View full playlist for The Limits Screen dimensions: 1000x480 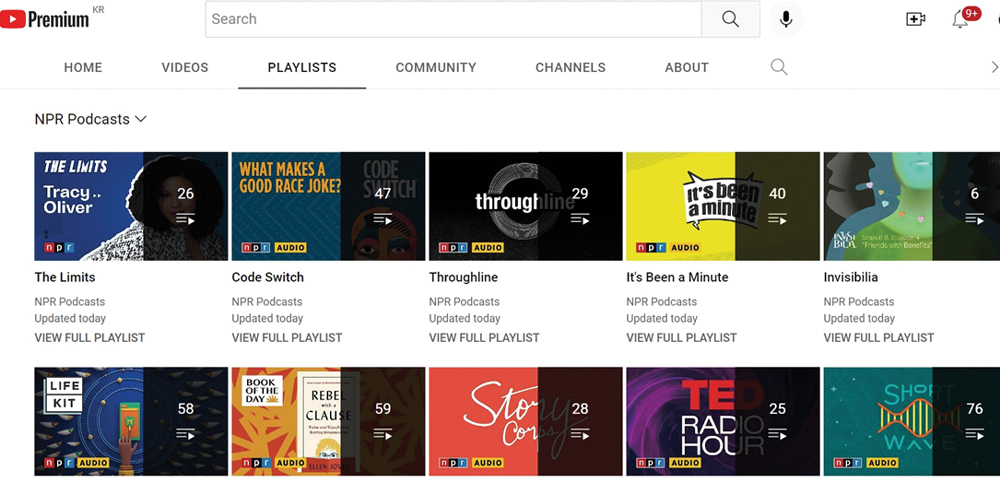(x=89, y=338)
